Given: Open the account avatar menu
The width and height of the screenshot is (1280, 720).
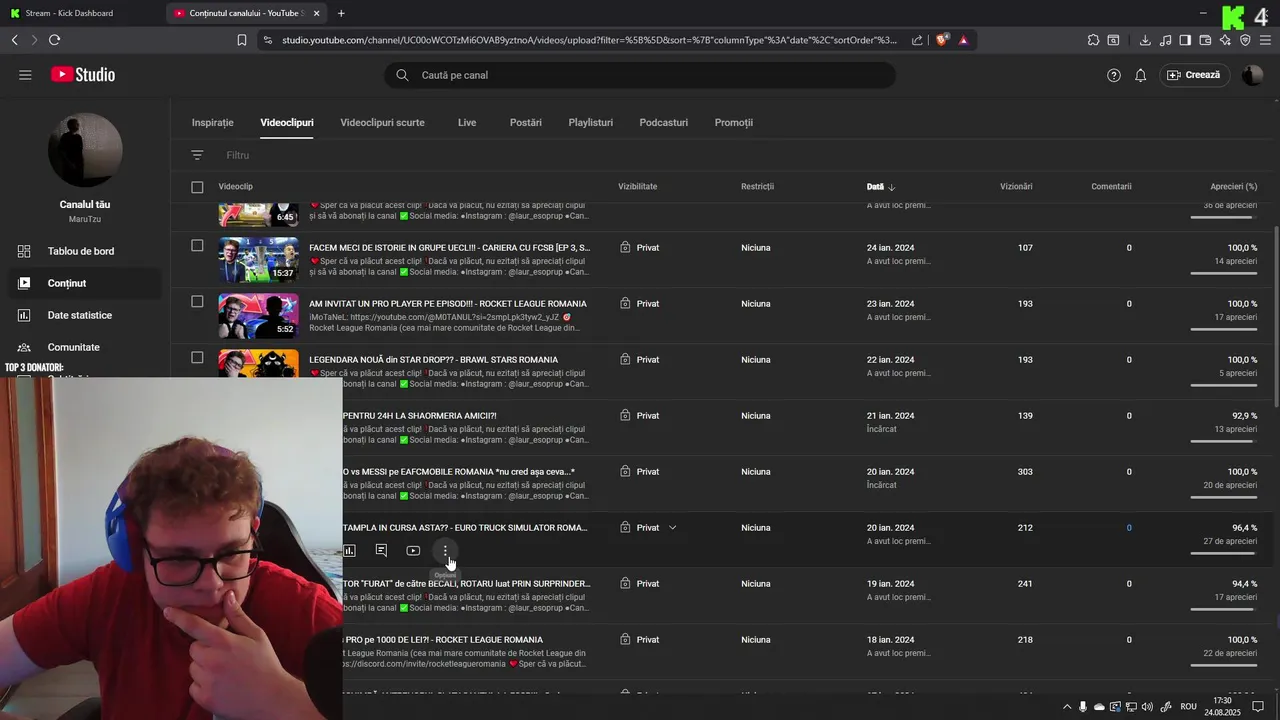Looking at the screenshot, I should pyautogui.click(x=1252, y=75).
